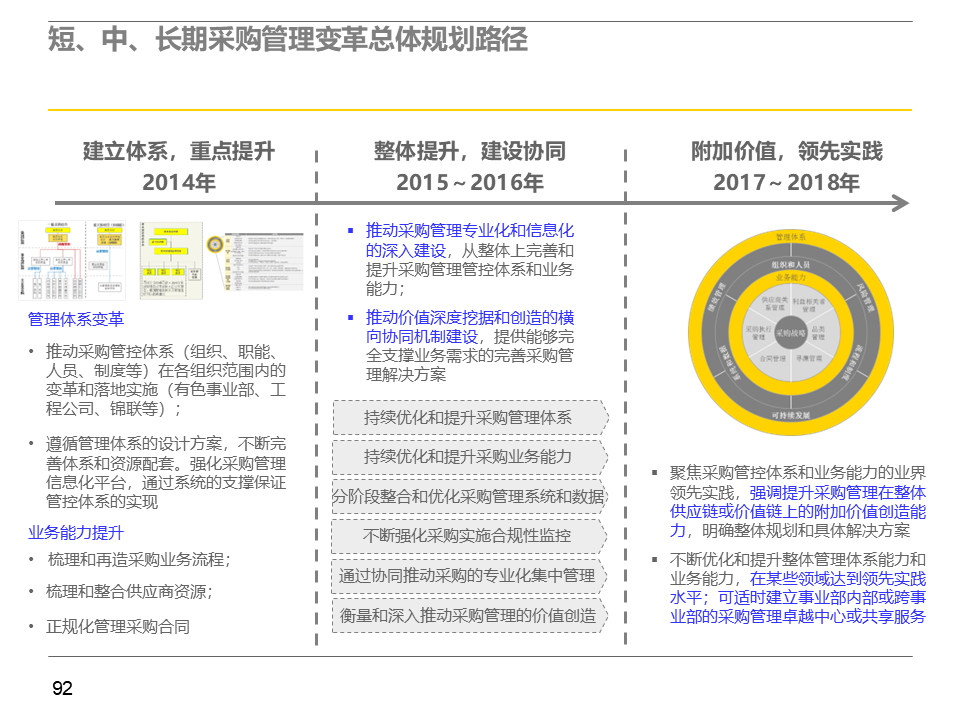Click the slide title 短、中、长期采购管理变革总体规划路径

coord(288,39)
